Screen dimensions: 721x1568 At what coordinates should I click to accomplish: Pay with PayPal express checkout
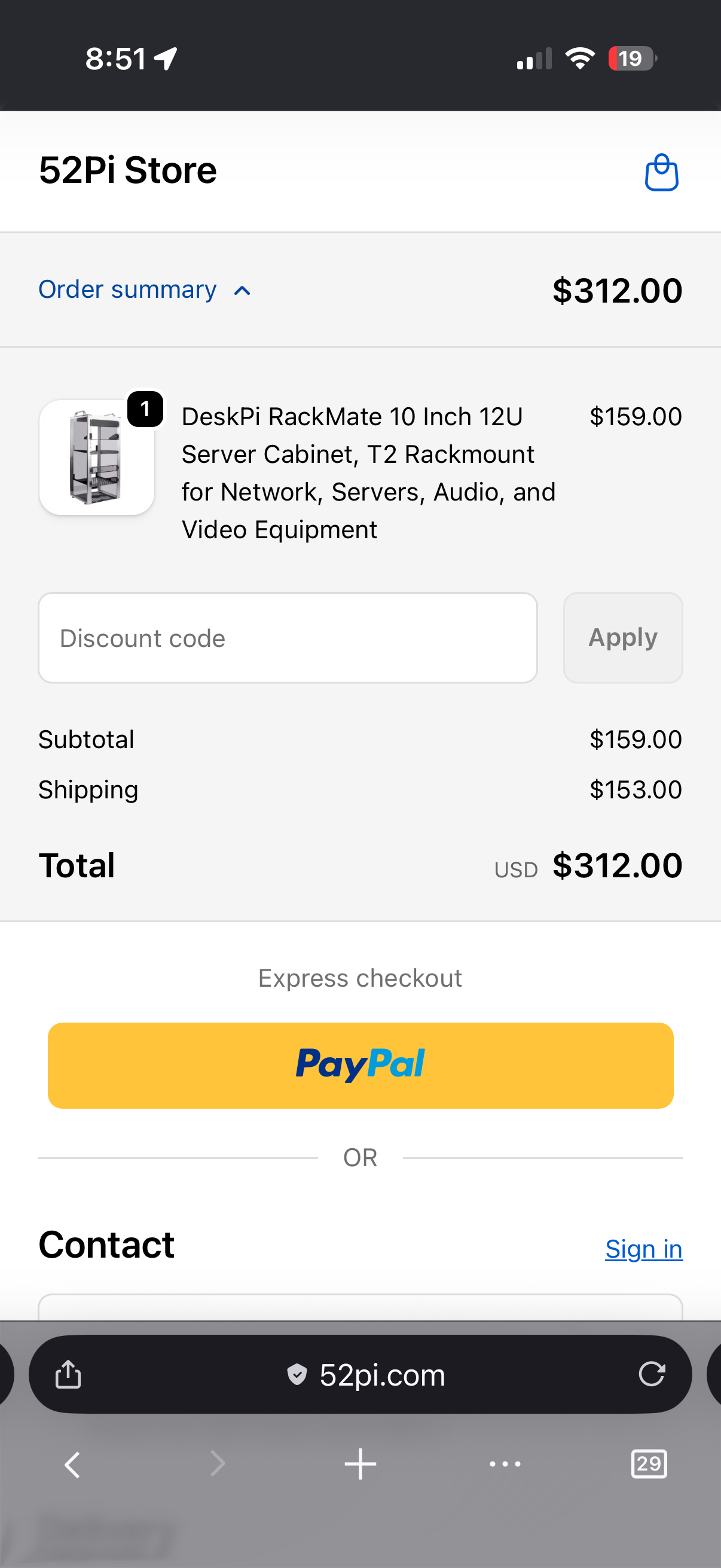[360, 1065]
